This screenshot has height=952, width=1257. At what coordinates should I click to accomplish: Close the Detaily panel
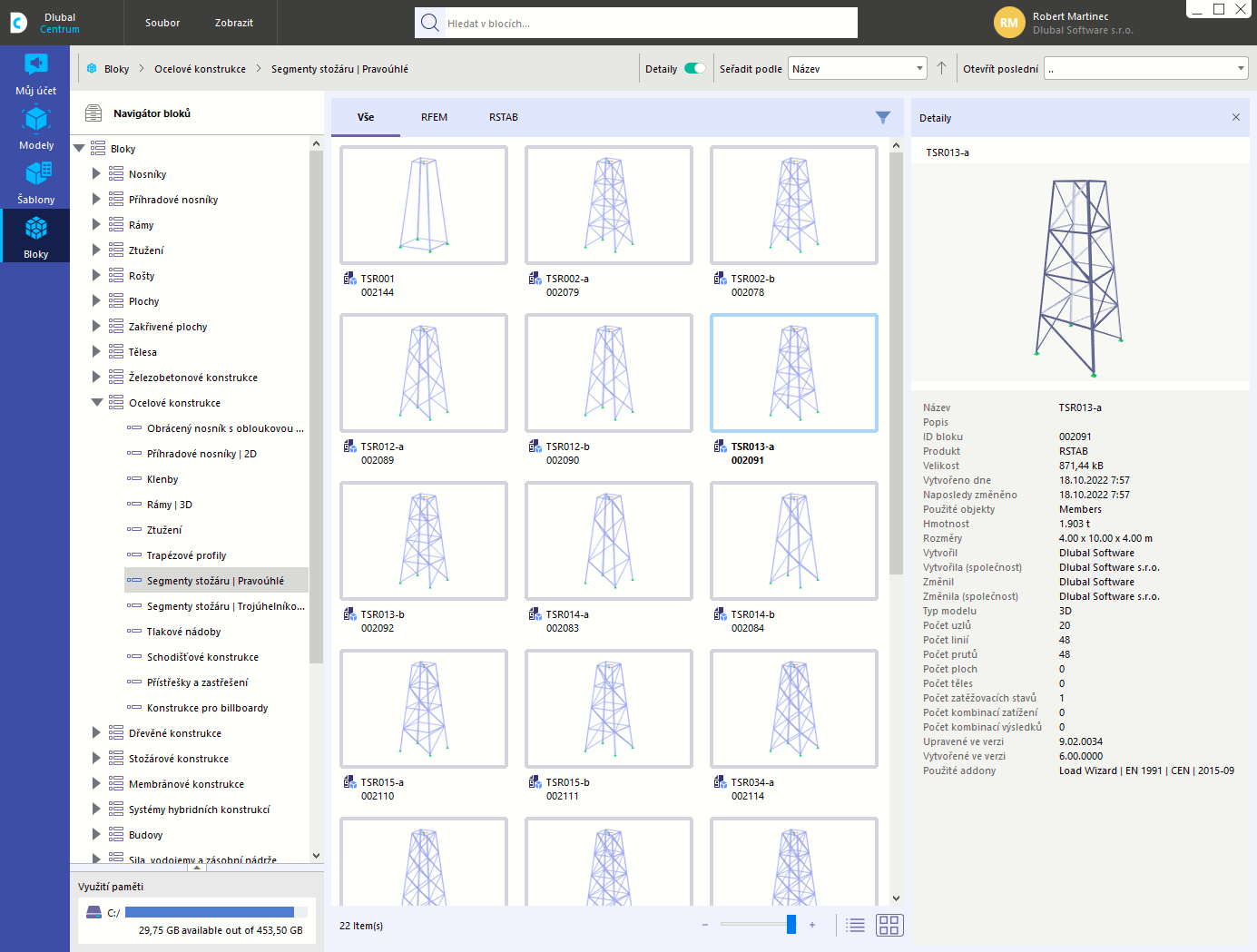(1235, 117)
